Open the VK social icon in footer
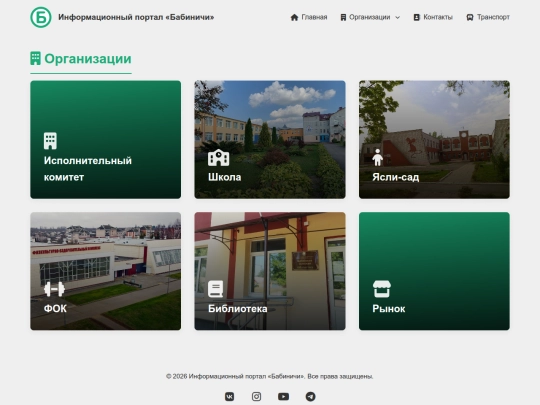 click(230, 397)
